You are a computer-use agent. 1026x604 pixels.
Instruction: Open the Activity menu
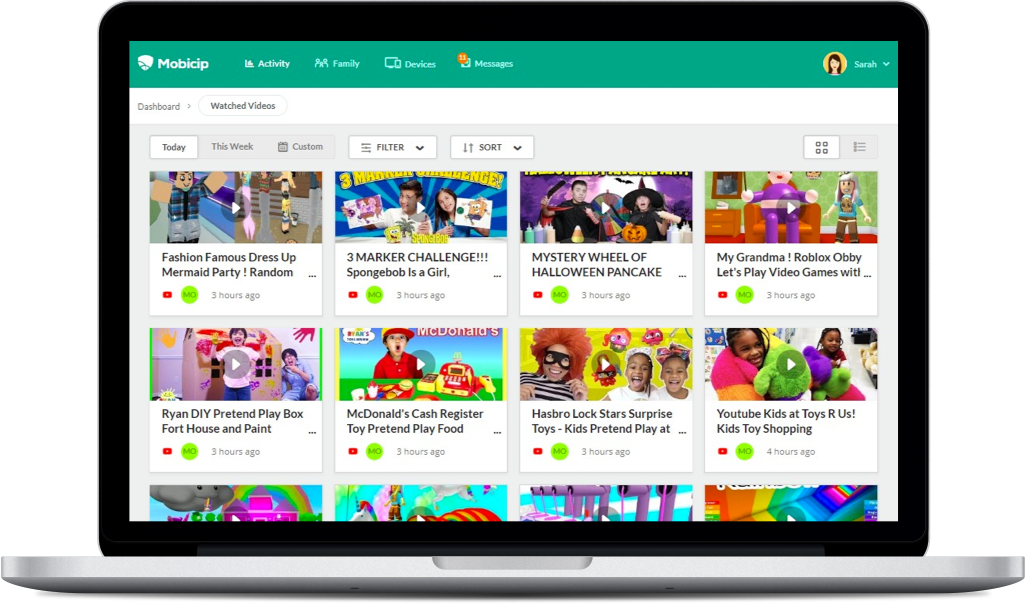tap(267, 63)
